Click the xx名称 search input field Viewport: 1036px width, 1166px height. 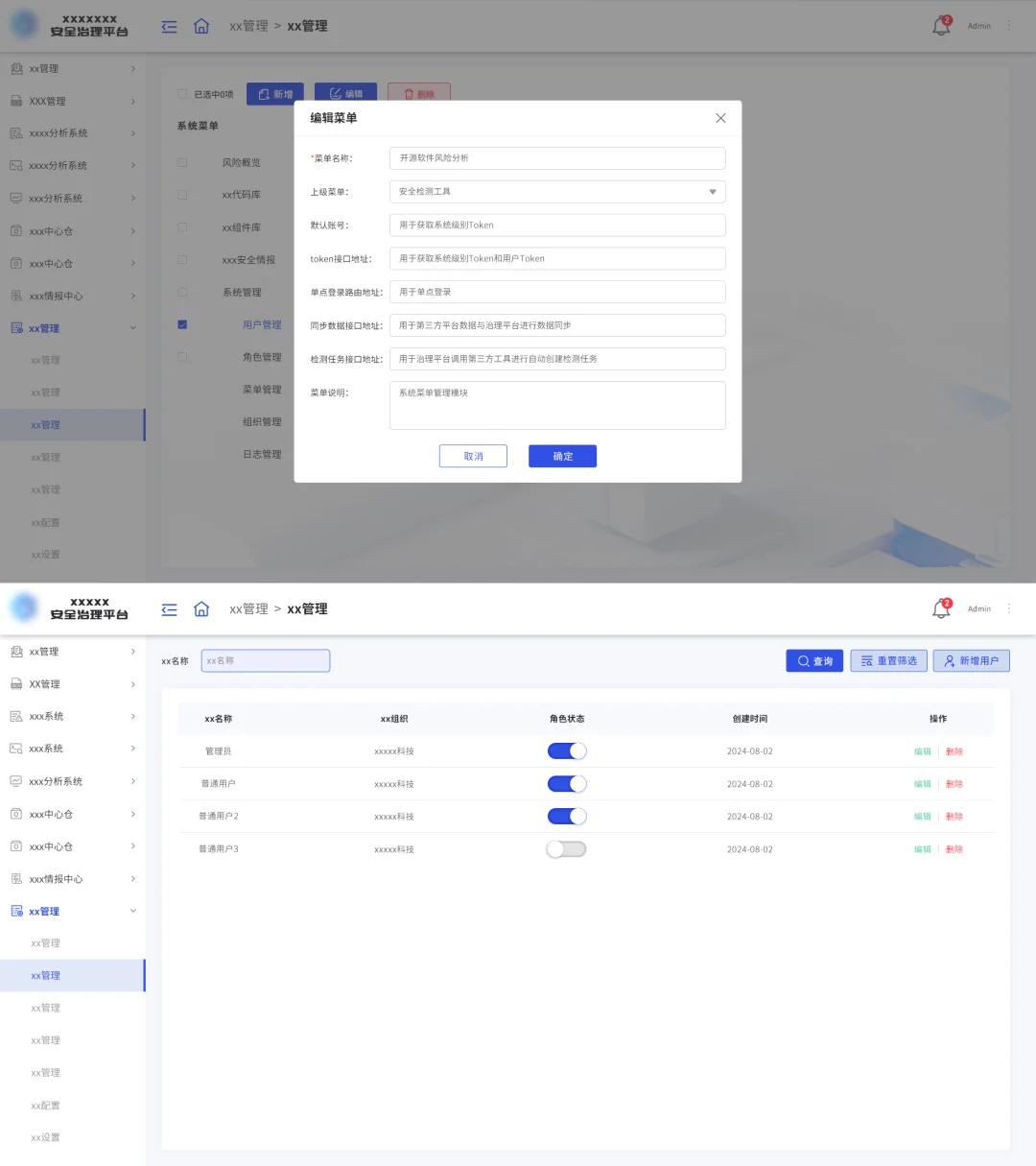pos(265,660)
